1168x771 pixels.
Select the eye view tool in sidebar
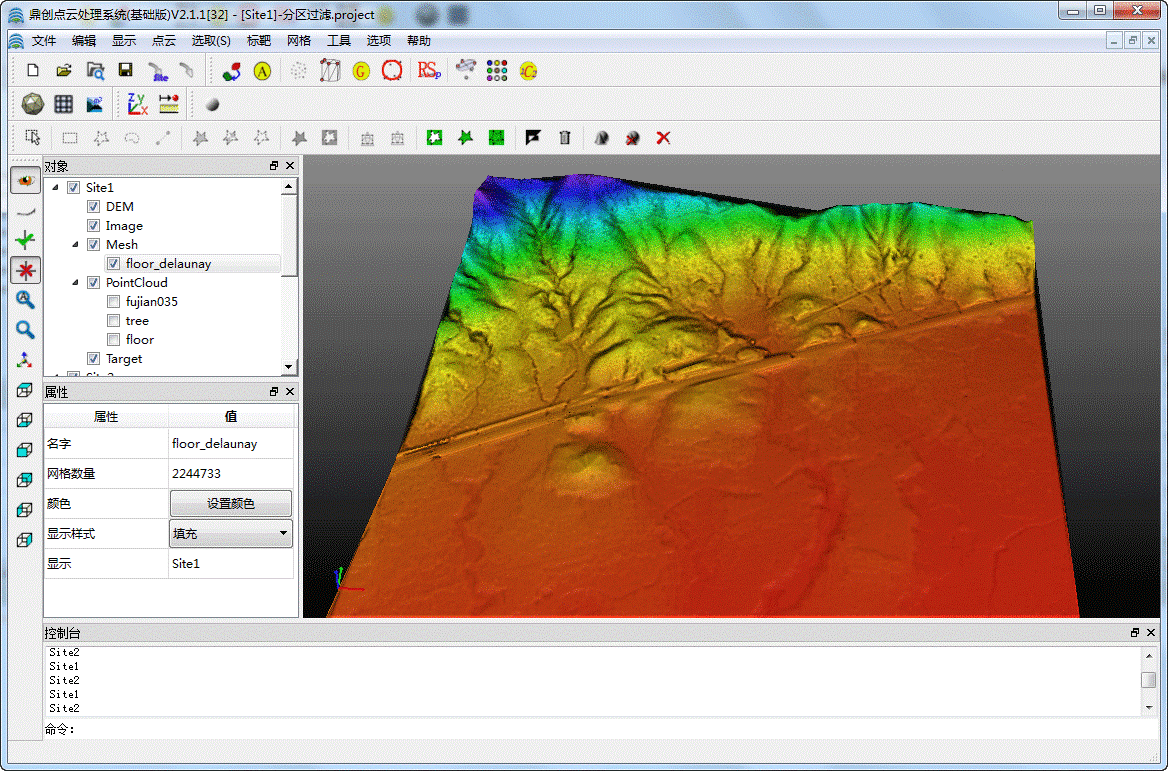[25, 181]
